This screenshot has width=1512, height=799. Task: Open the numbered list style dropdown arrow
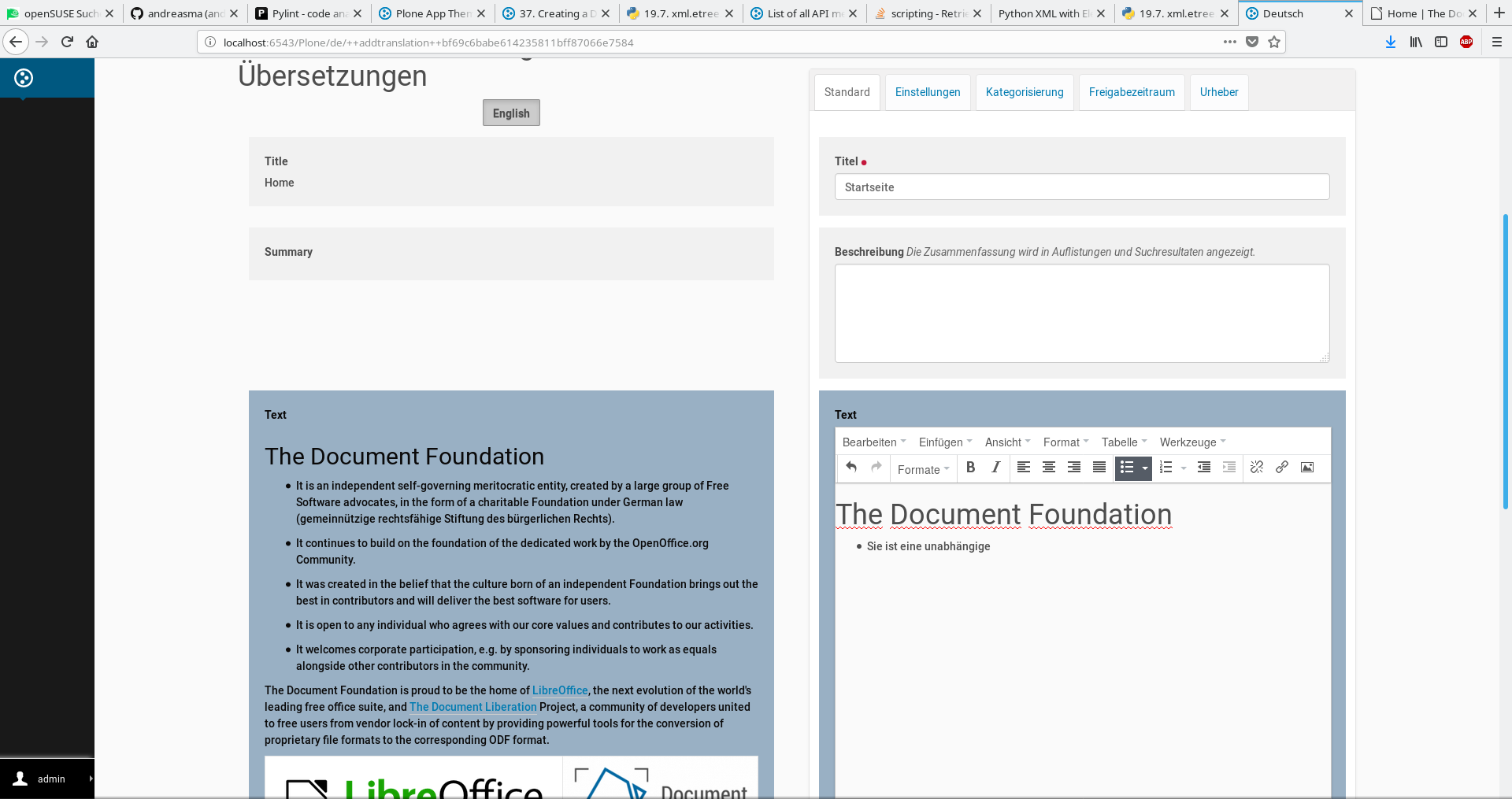click(x=1184, y=468)
